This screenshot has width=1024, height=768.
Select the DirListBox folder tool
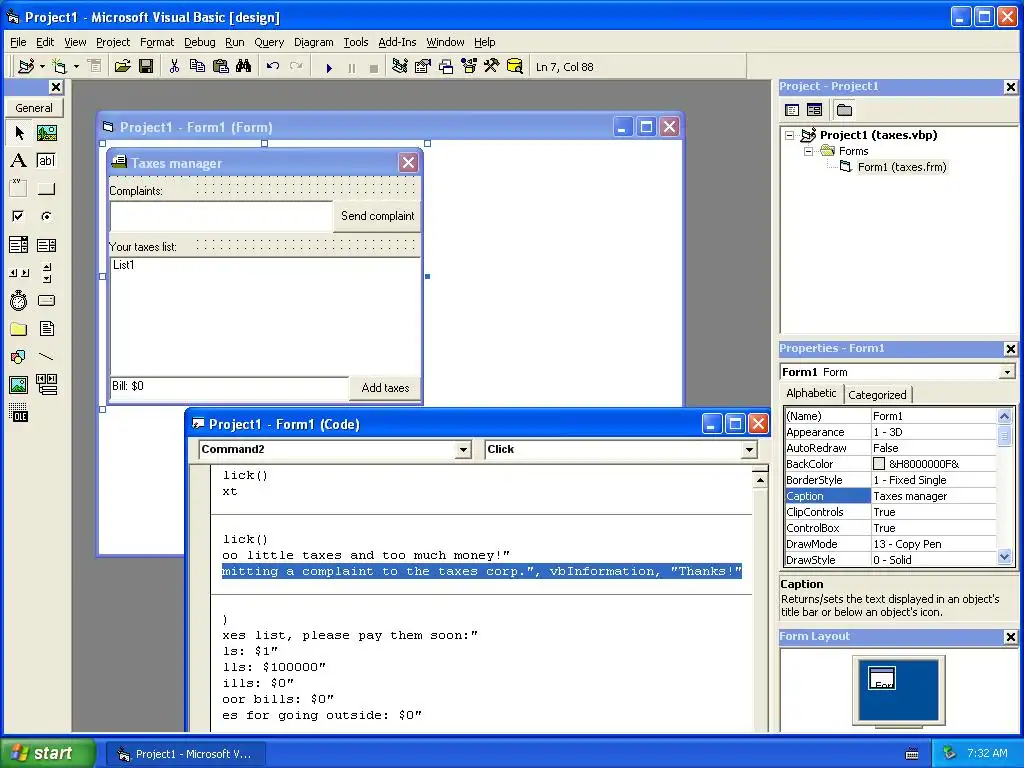point(19,328)
